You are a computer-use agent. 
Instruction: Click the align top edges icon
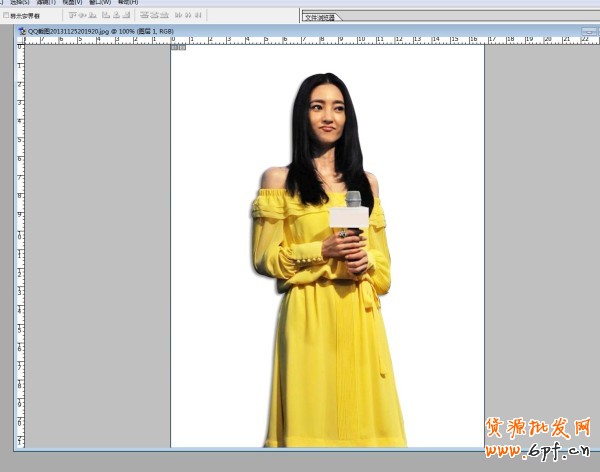click(x=72, y=16)
